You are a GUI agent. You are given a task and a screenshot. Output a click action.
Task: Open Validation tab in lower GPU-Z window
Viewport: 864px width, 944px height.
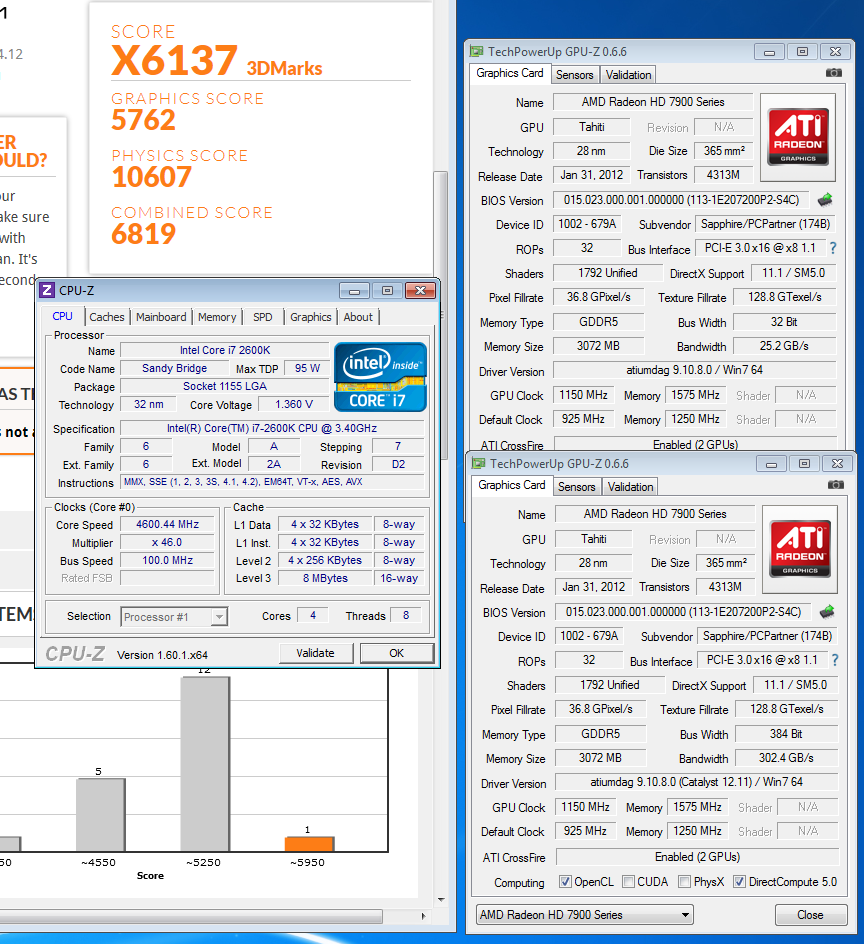pos(630,486)
